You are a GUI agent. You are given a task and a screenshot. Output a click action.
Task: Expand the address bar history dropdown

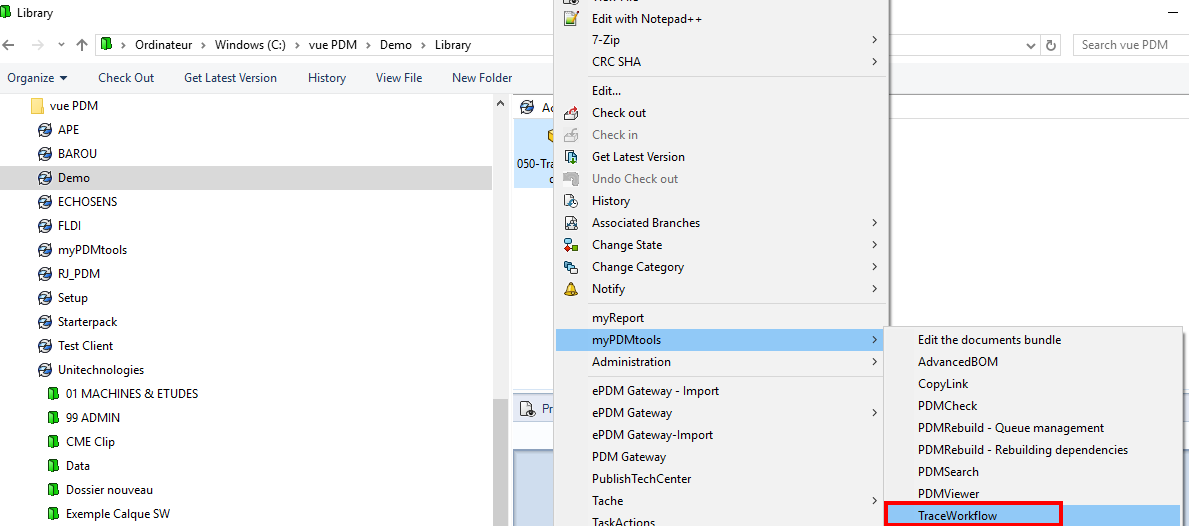point(1032,45)
